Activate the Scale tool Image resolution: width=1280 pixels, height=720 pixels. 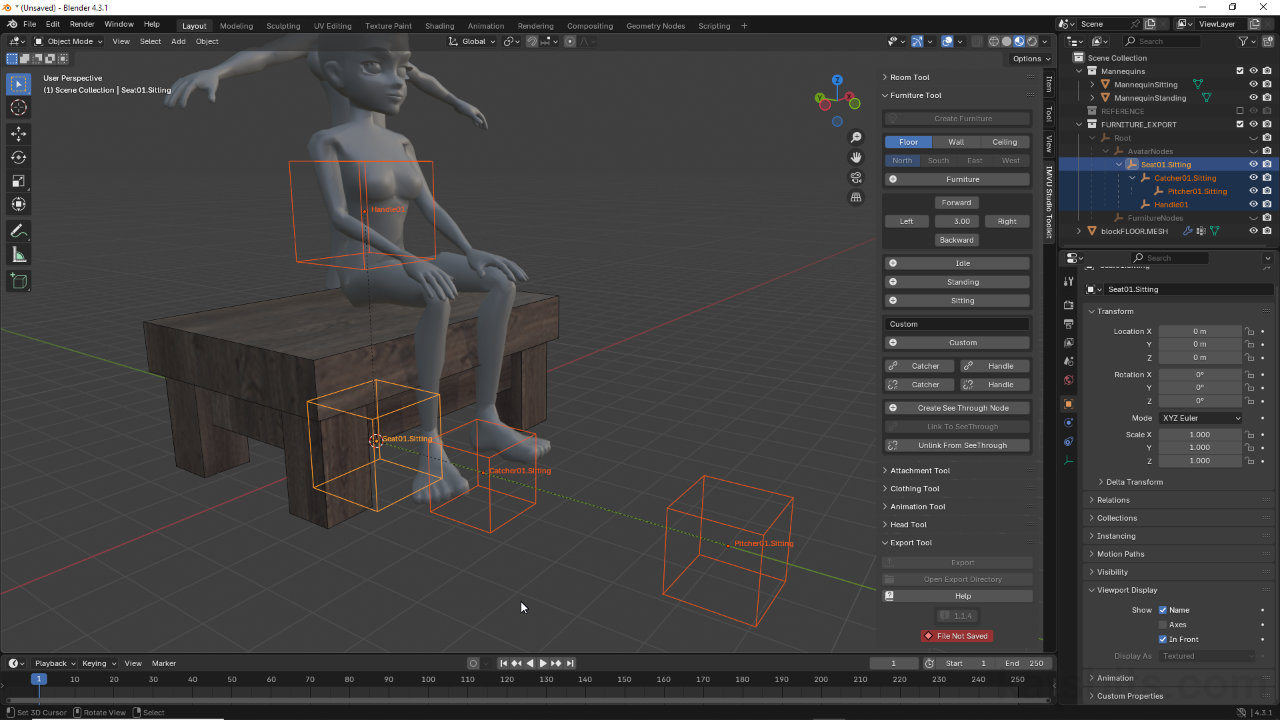point(18,181)
